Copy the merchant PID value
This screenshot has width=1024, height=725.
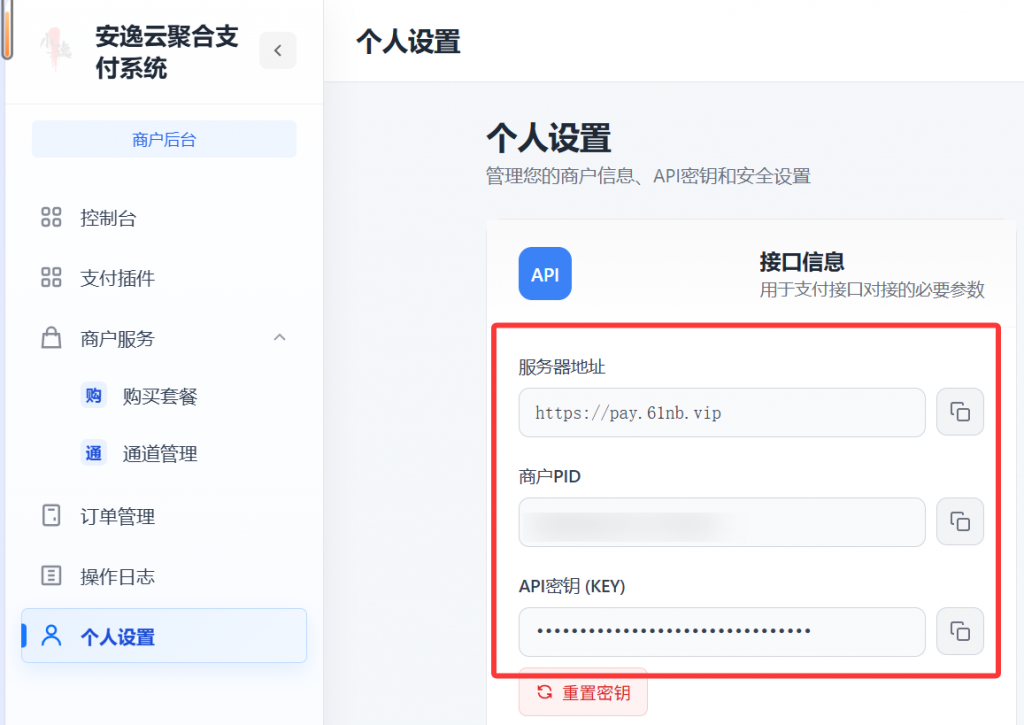[960, 521]
